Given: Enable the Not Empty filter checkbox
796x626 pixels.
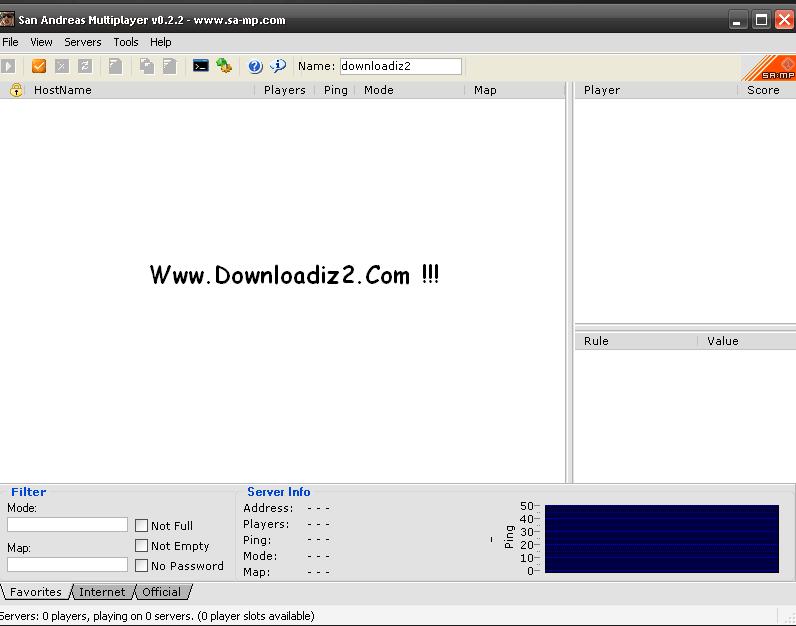Looking at the screenshot, I should [142, 545].
